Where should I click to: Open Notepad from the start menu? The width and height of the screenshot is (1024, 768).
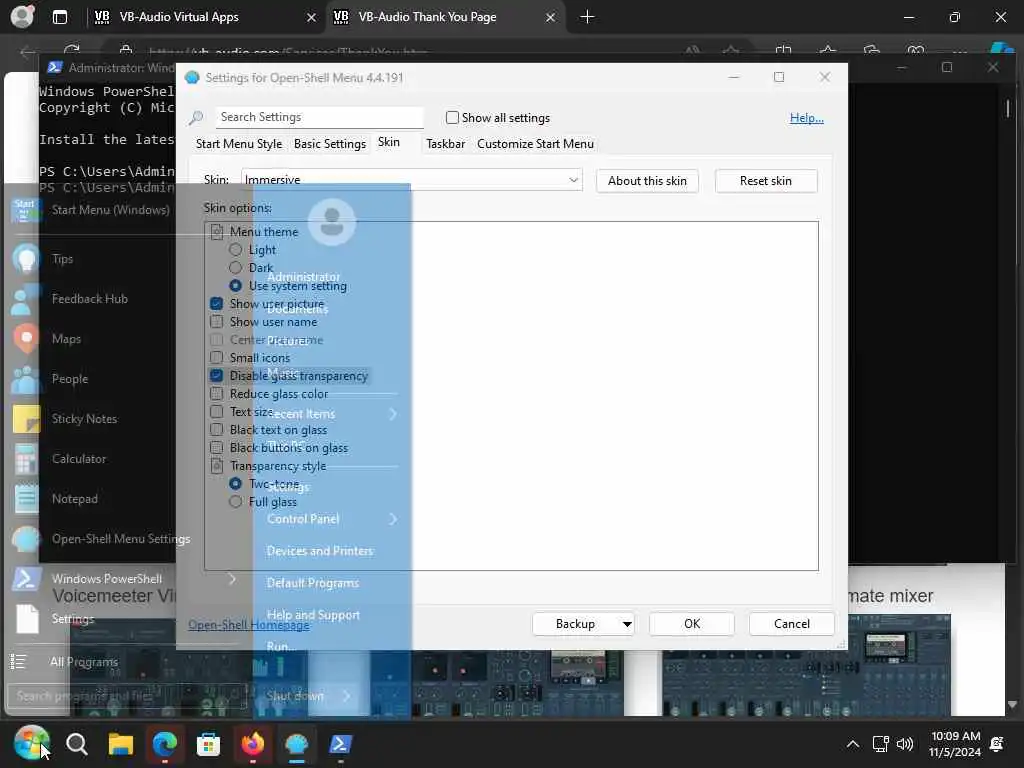[x=124, y=498]
